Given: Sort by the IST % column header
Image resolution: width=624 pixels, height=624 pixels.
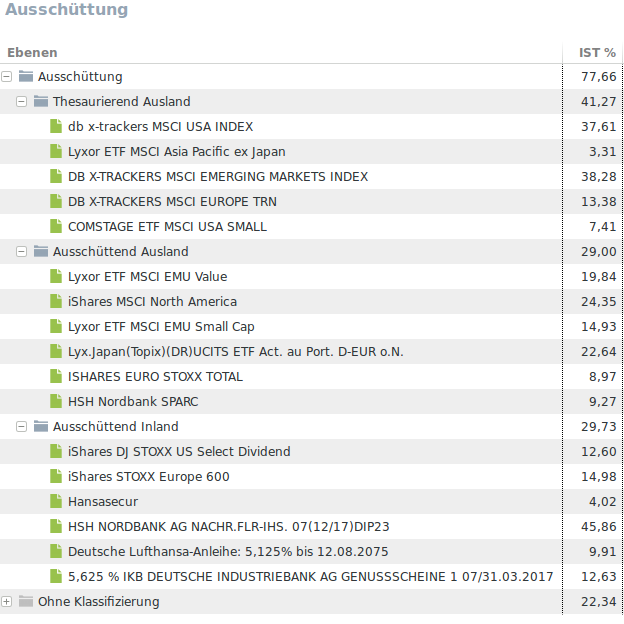Looking at the screenshot, I should 597,53.
